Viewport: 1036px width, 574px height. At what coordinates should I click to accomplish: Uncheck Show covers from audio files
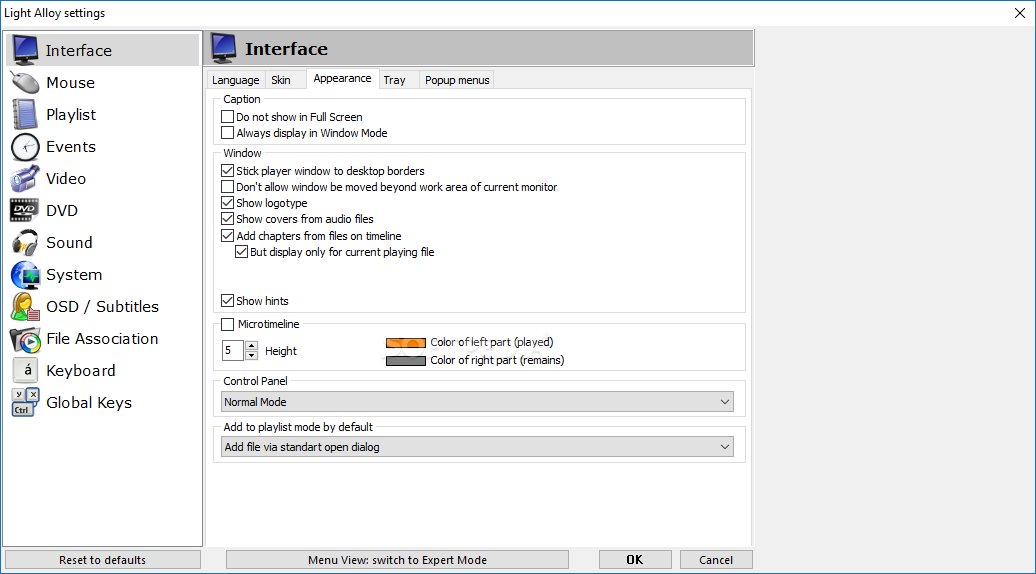point(227,219)
